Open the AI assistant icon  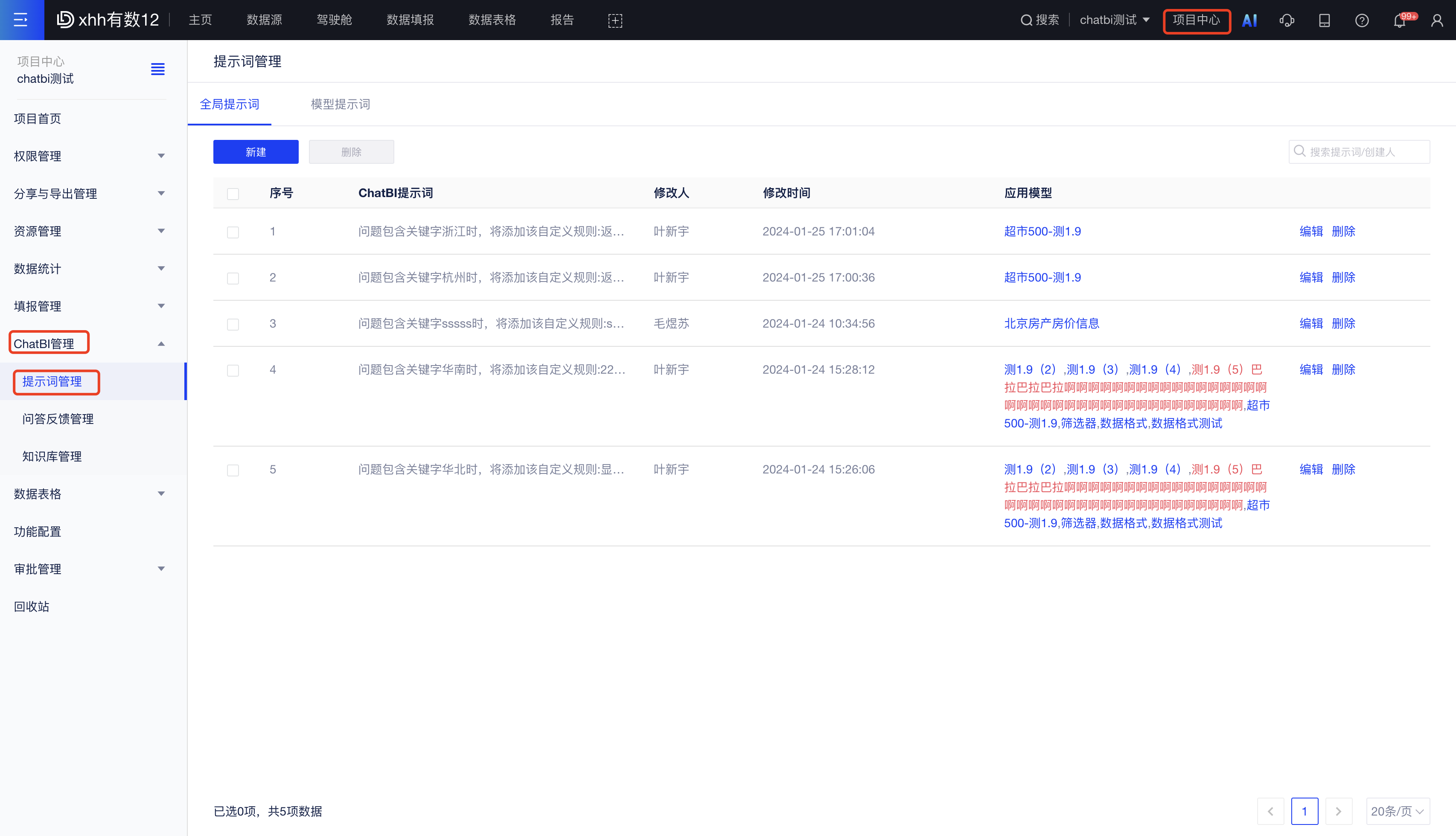[x=1249, y=20]
